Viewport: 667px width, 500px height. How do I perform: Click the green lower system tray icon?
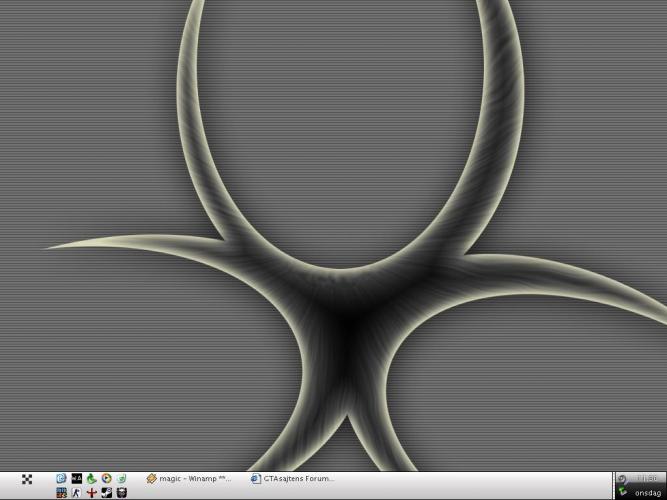622,493
